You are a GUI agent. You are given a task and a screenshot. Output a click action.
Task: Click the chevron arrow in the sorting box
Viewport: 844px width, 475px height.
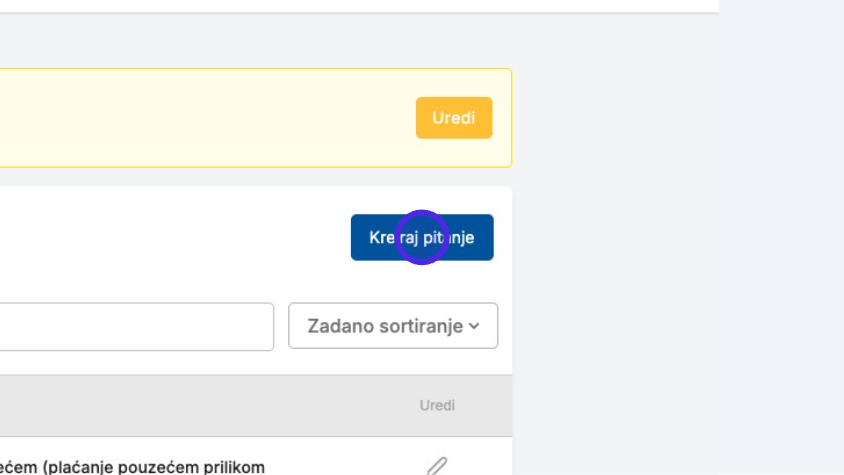click(474, 326)
